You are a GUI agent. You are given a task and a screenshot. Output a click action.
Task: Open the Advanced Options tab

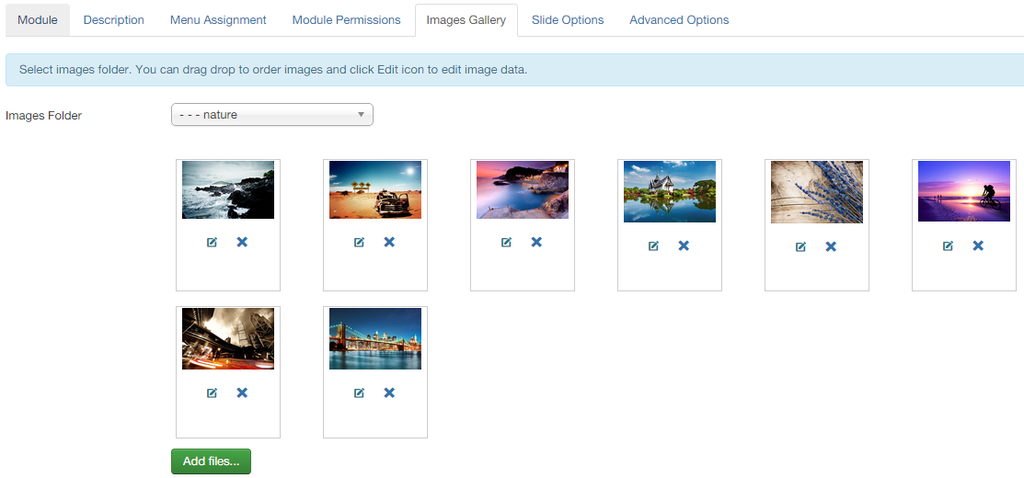coord(679,20)
